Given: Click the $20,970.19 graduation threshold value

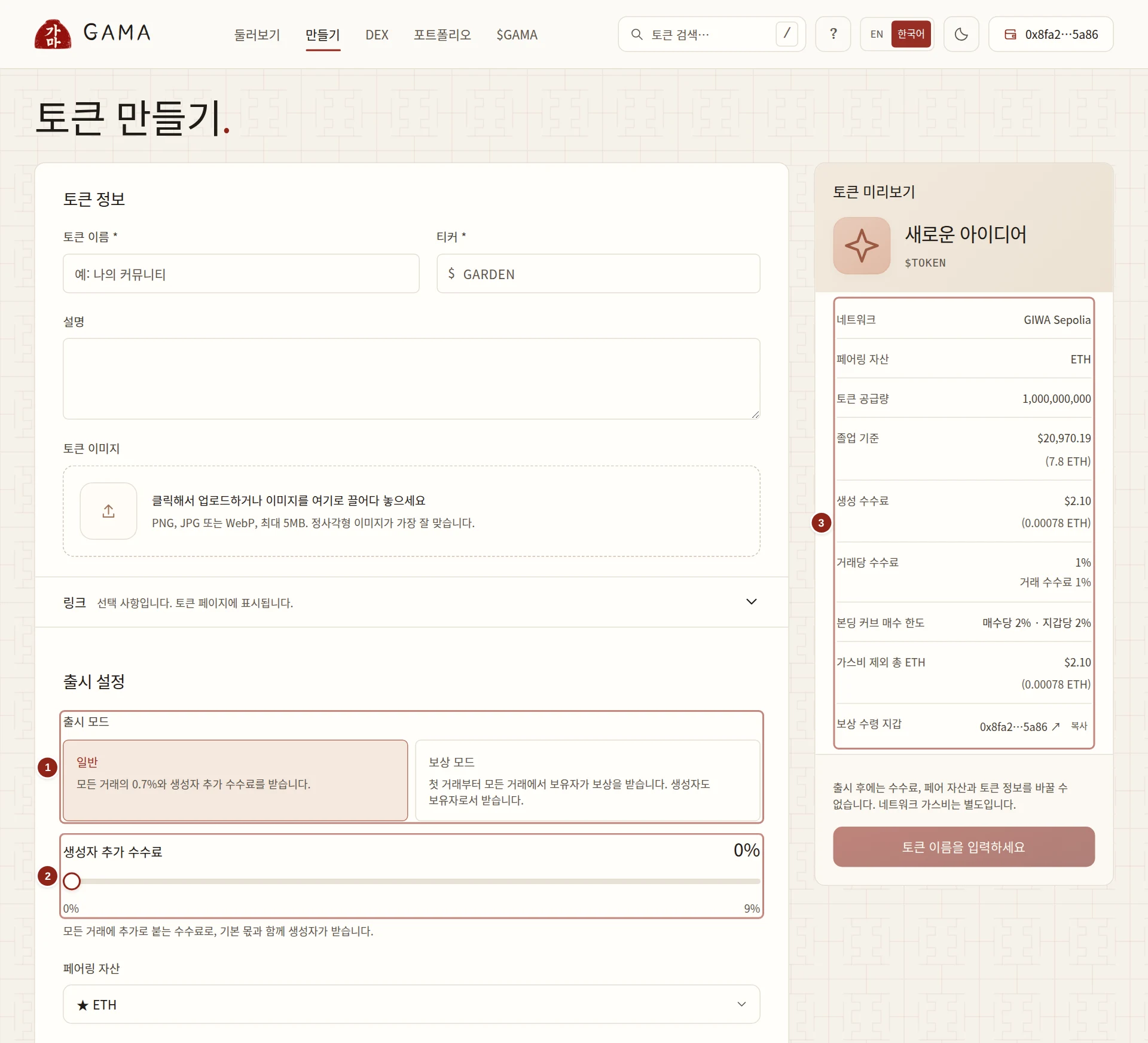Looking at the screenshot, I should pos(1064,438).
